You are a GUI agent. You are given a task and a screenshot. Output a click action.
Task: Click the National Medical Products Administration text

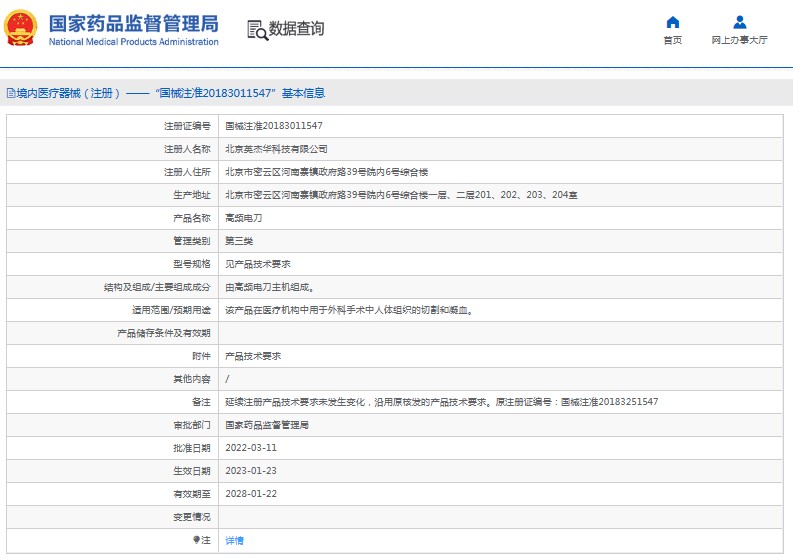click(133, 42)
